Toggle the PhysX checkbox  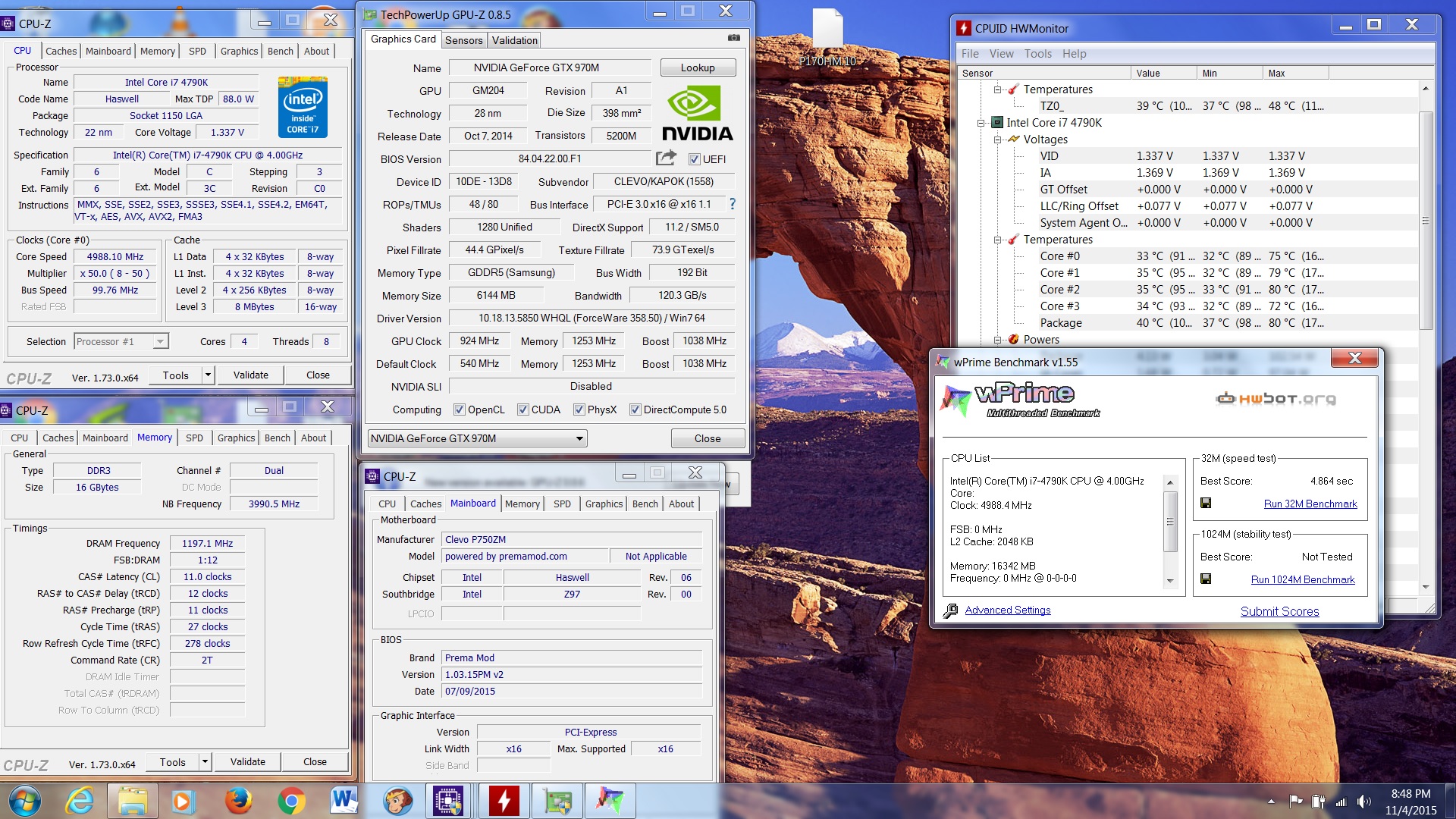[579, 409]
